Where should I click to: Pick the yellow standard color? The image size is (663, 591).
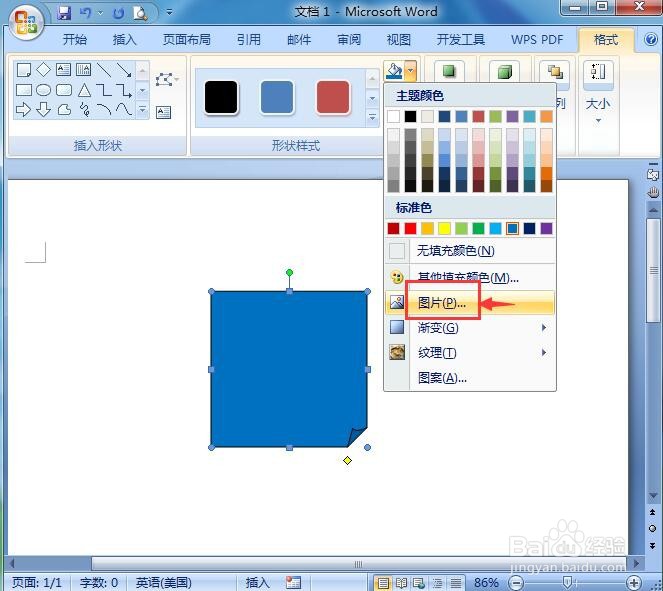point(444,229)
